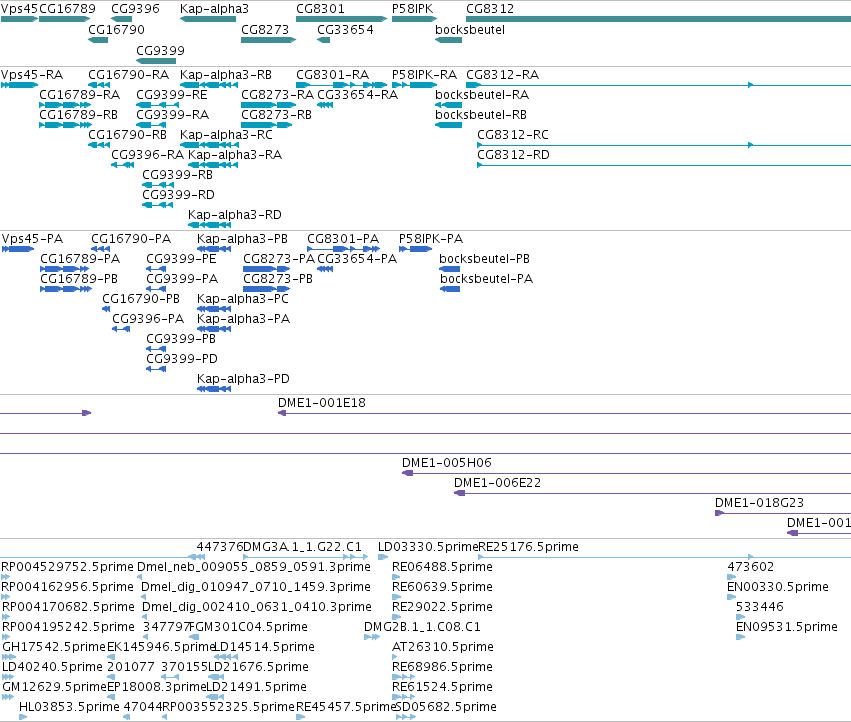Select the Kap-alpha3-PB protein label
The width and height of the screenshot is (851, 722).
click(x=243, y=239)
